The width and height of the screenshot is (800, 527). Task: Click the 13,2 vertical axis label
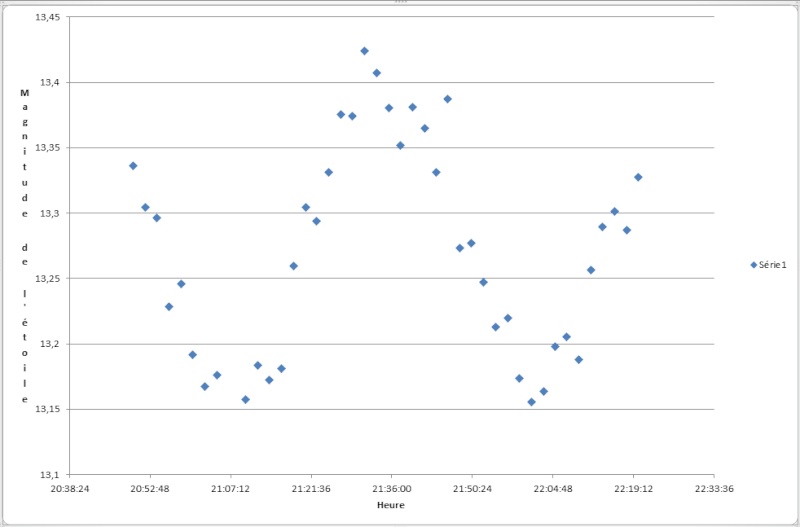point(50,344)
